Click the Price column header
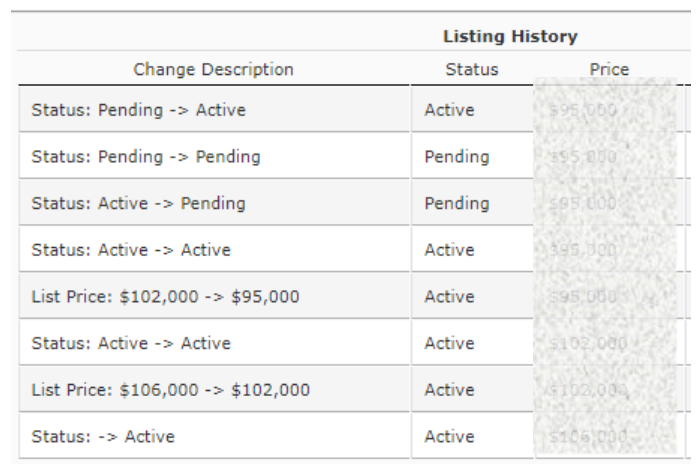The width and height of the screenshot is (696, 464). coord(609,70)
